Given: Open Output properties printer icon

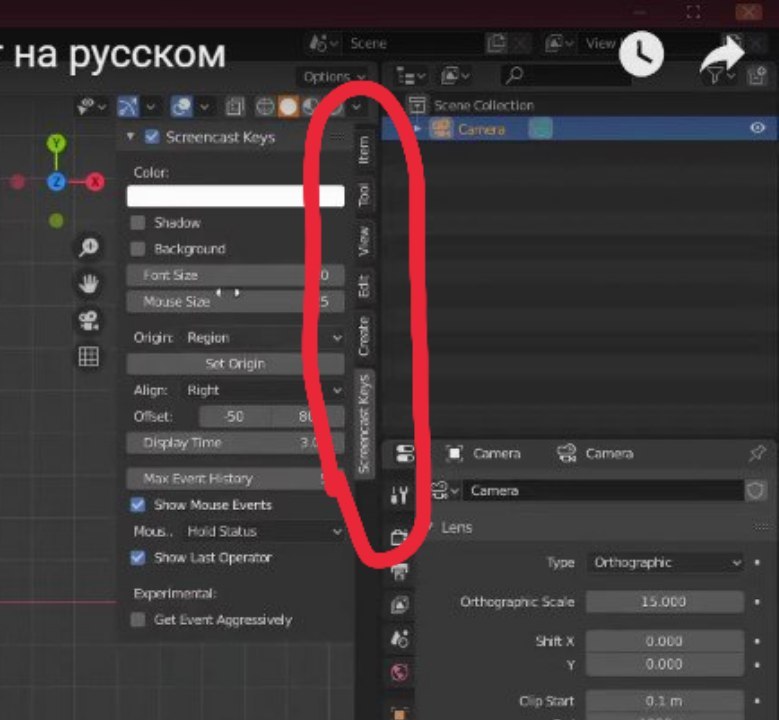Looking at the screenshot, I should [399, 571].
